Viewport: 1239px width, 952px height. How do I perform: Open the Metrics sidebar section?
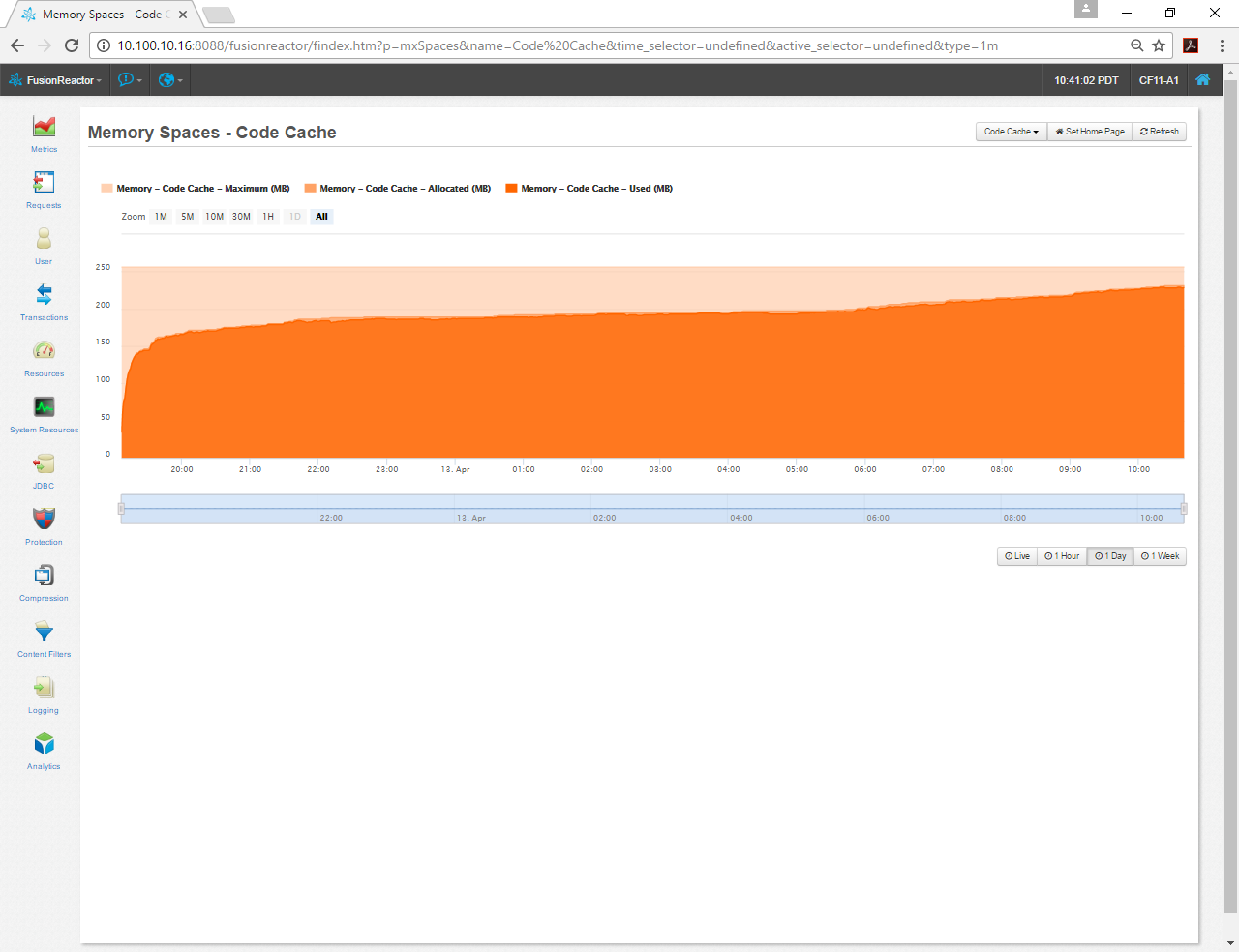pos(44,134)
